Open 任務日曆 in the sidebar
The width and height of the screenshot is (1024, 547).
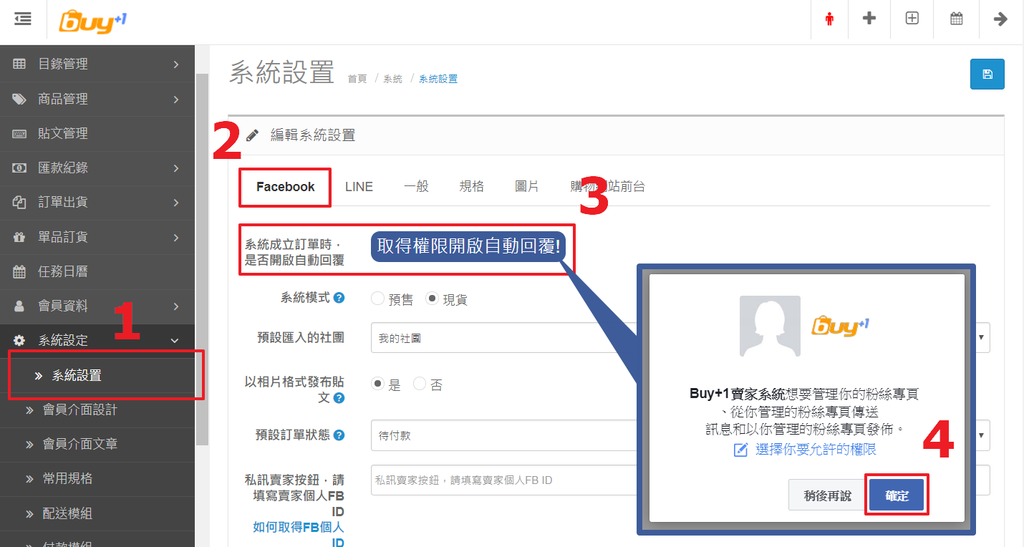tap(97, 272)
